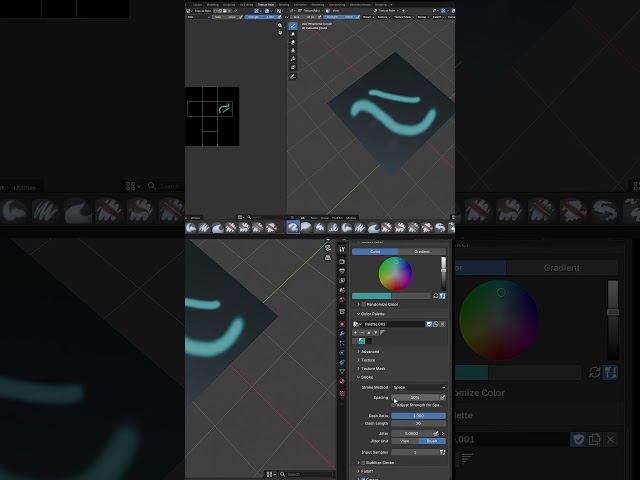
Task: Click the View menu in viewport header
Action: coord(336,11)
